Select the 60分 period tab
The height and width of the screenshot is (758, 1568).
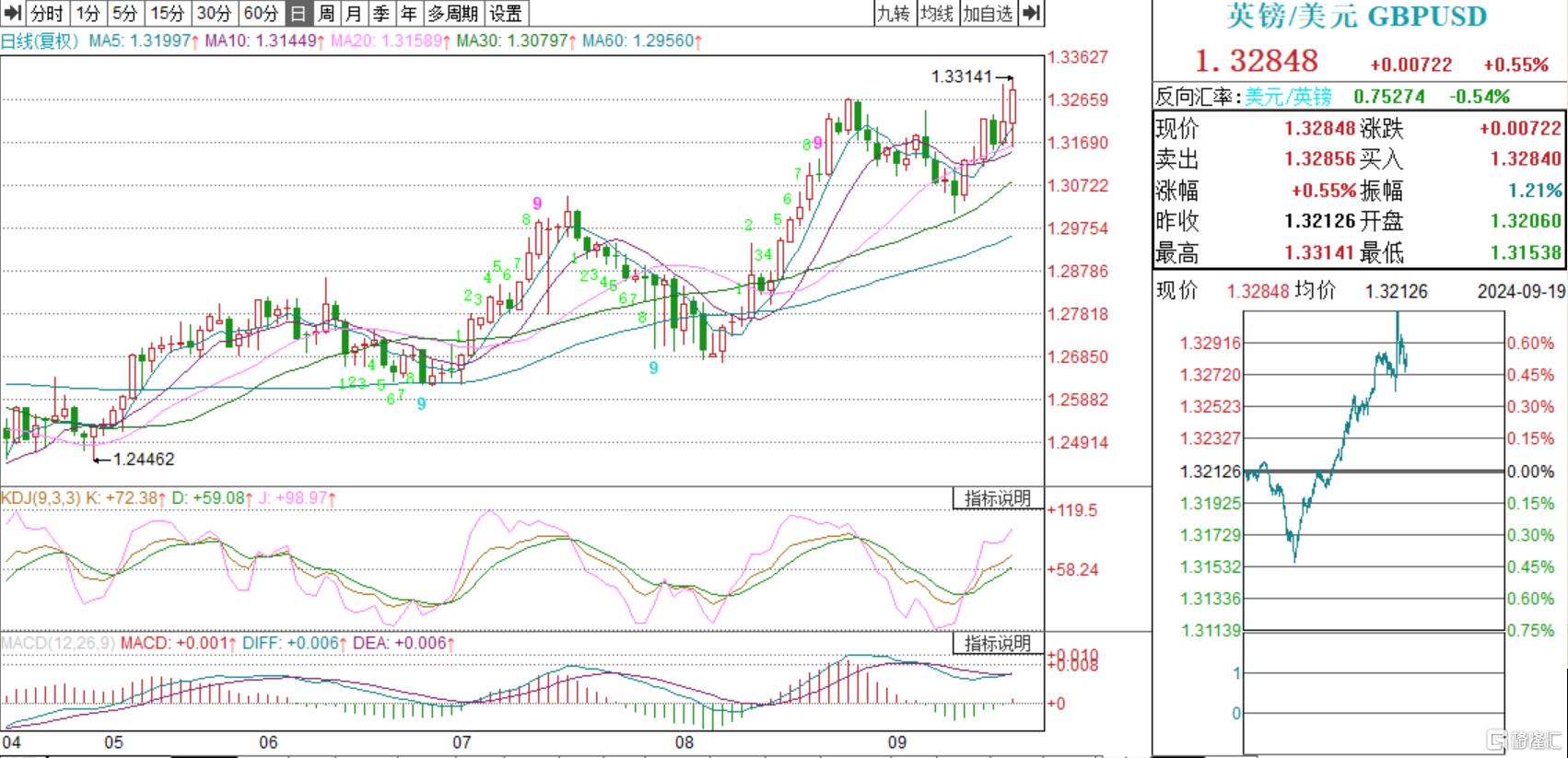(x=261, y=13)
